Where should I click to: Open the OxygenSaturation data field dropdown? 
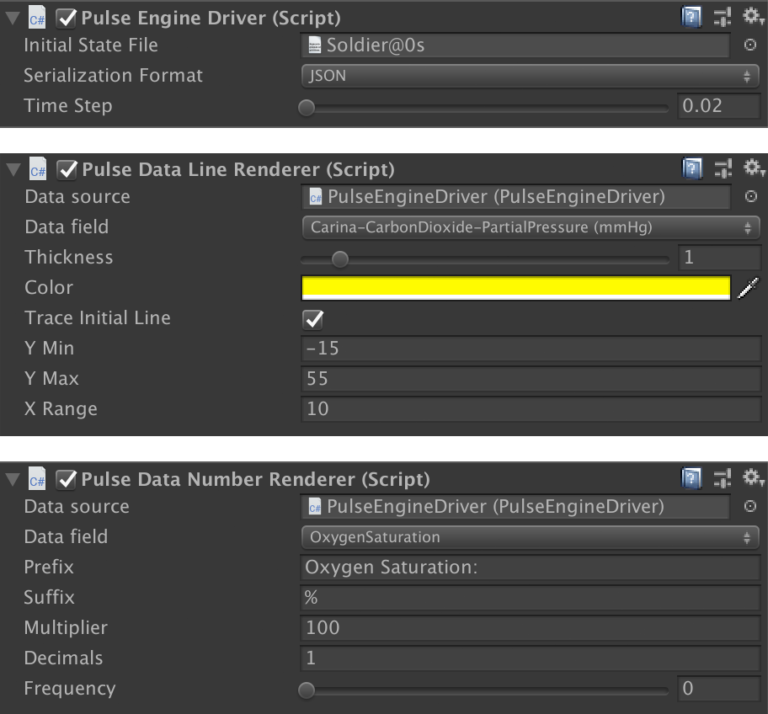coord(530,537)
